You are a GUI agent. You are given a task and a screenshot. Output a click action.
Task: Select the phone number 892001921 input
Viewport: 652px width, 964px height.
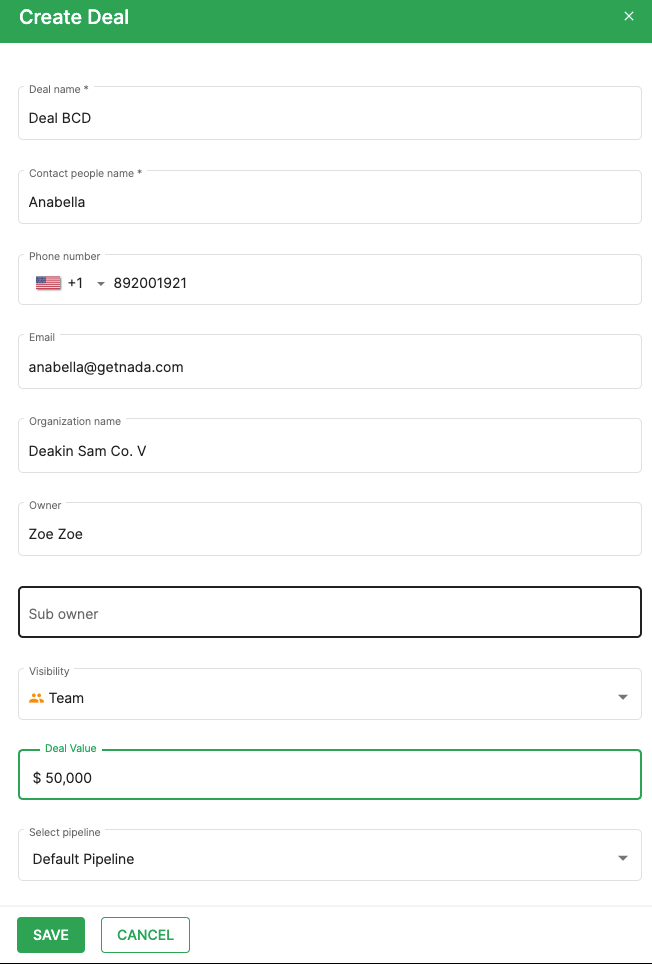[x=374, y=283]
